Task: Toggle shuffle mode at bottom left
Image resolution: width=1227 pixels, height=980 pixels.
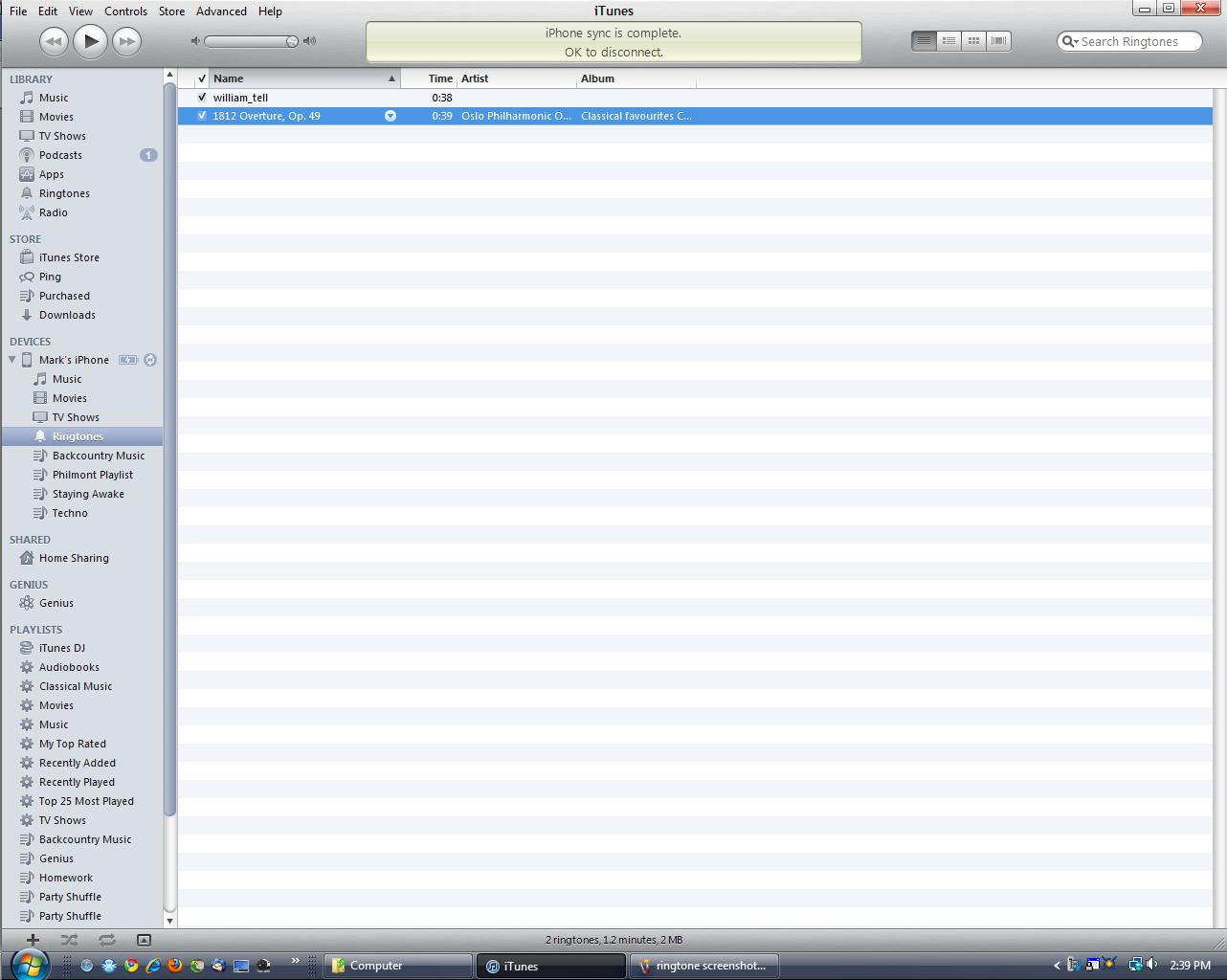Action: click(x=69, y=940)
